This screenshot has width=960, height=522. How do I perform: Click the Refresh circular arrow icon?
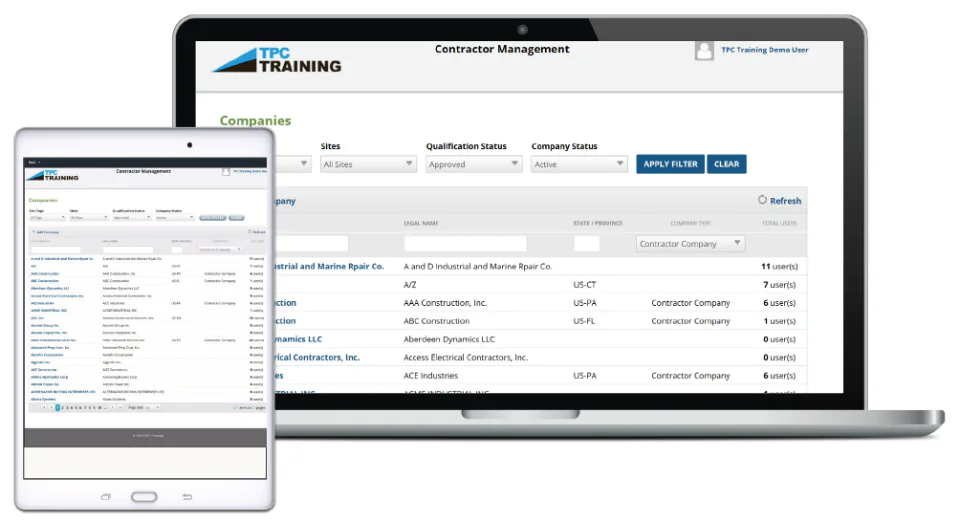click(x=762, y=199)
